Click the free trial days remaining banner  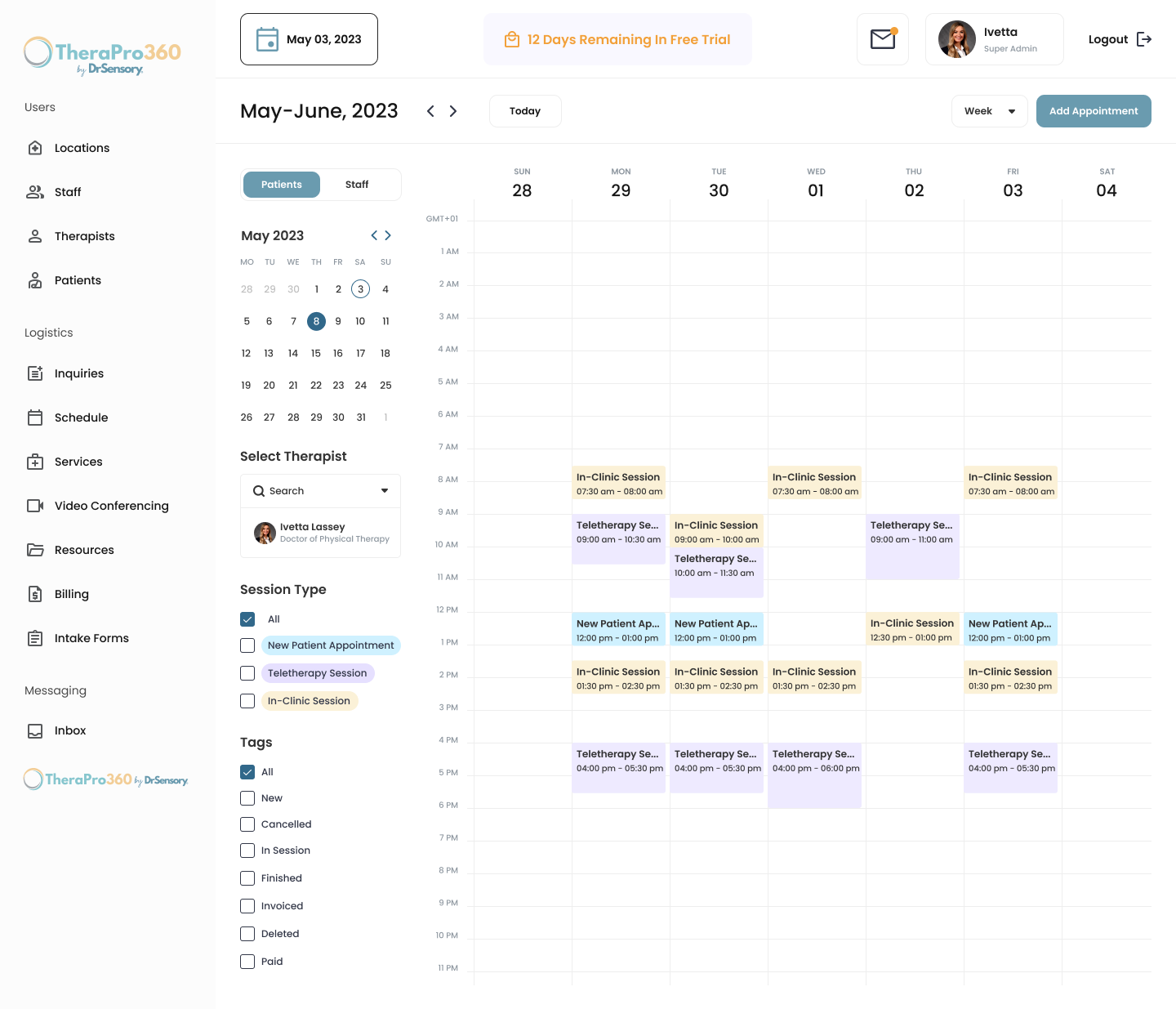coord(617,39)
